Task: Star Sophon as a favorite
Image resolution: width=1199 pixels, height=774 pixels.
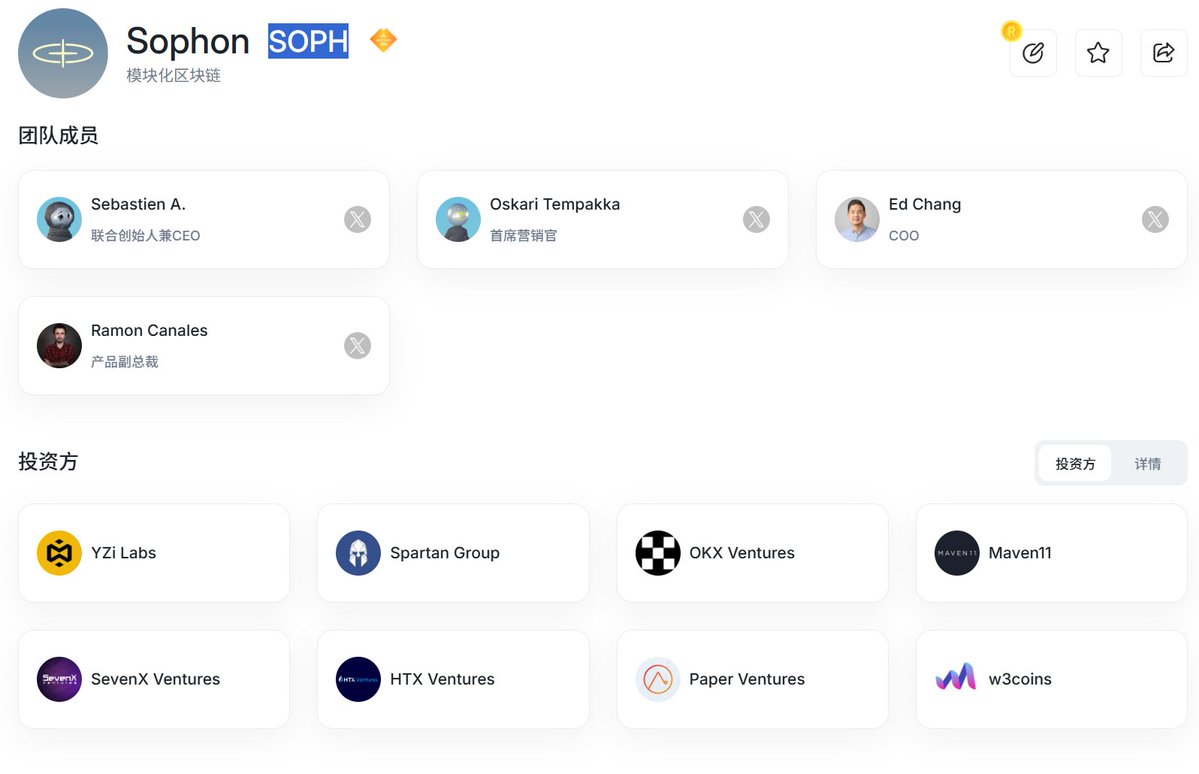Action: point(1098,53)
